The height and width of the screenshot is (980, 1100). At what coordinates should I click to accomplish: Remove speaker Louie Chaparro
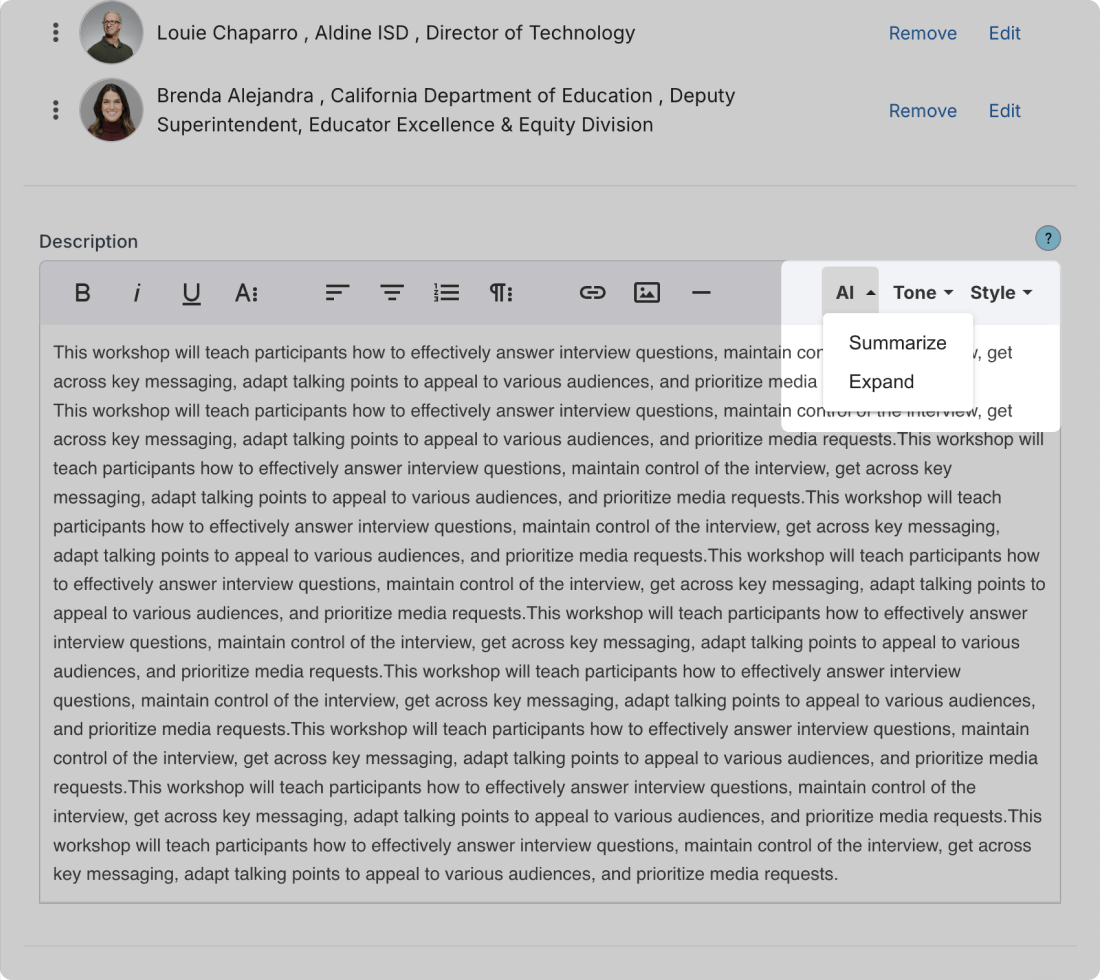click(923, 33)
